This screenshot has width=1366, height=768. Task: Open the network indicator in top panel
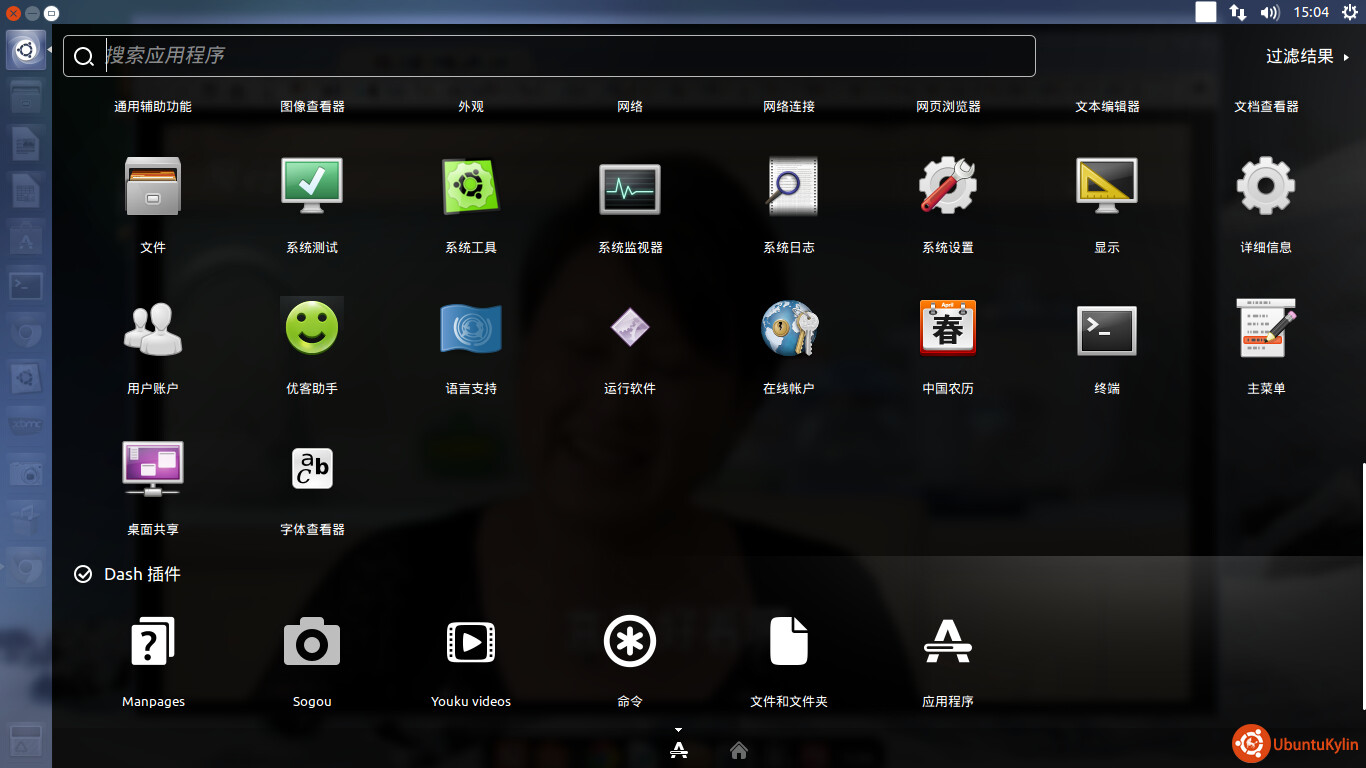(x=1238, y=12)
